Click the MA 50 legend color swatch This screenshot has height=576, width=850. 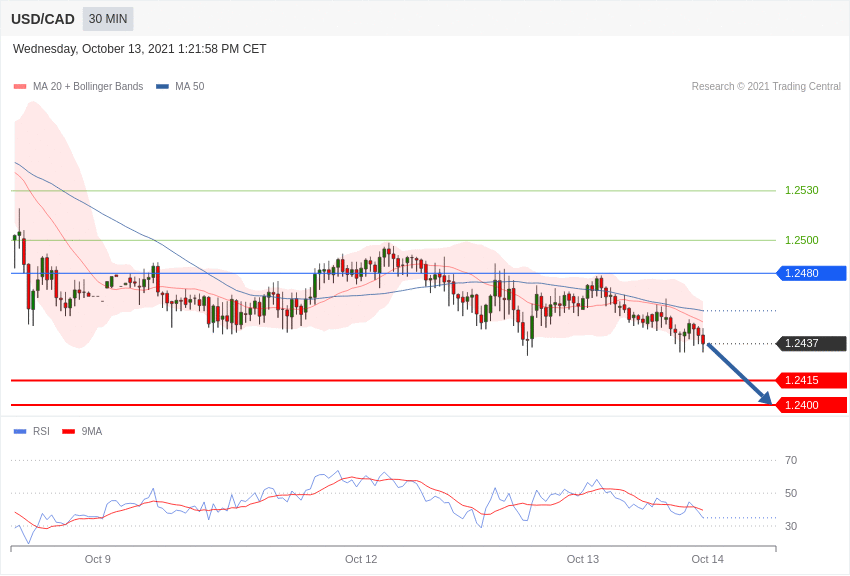click(162, 86)
